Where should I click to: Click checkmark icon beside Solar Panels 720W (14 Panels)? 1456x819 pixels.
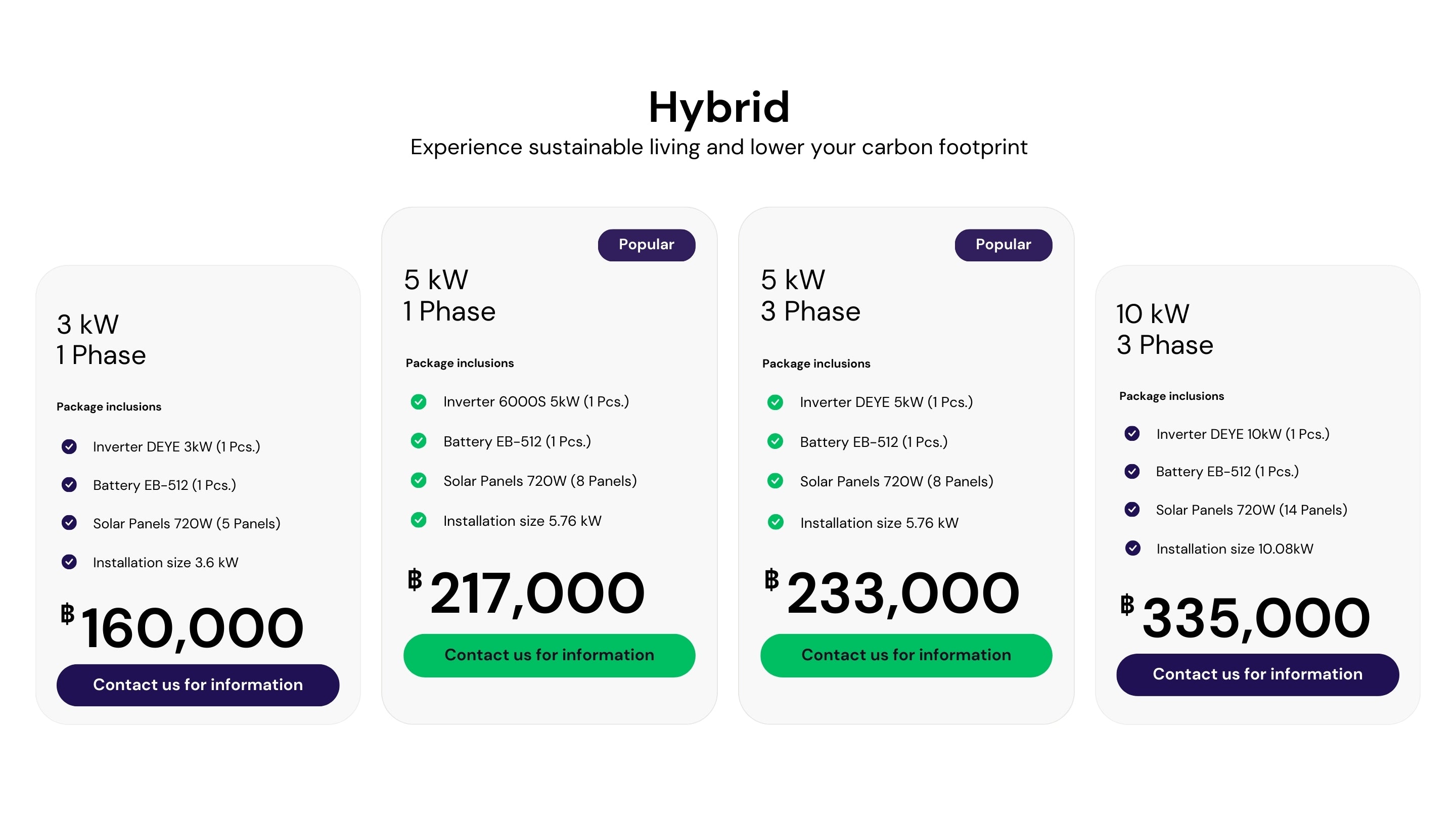(x=1131, y=510)
